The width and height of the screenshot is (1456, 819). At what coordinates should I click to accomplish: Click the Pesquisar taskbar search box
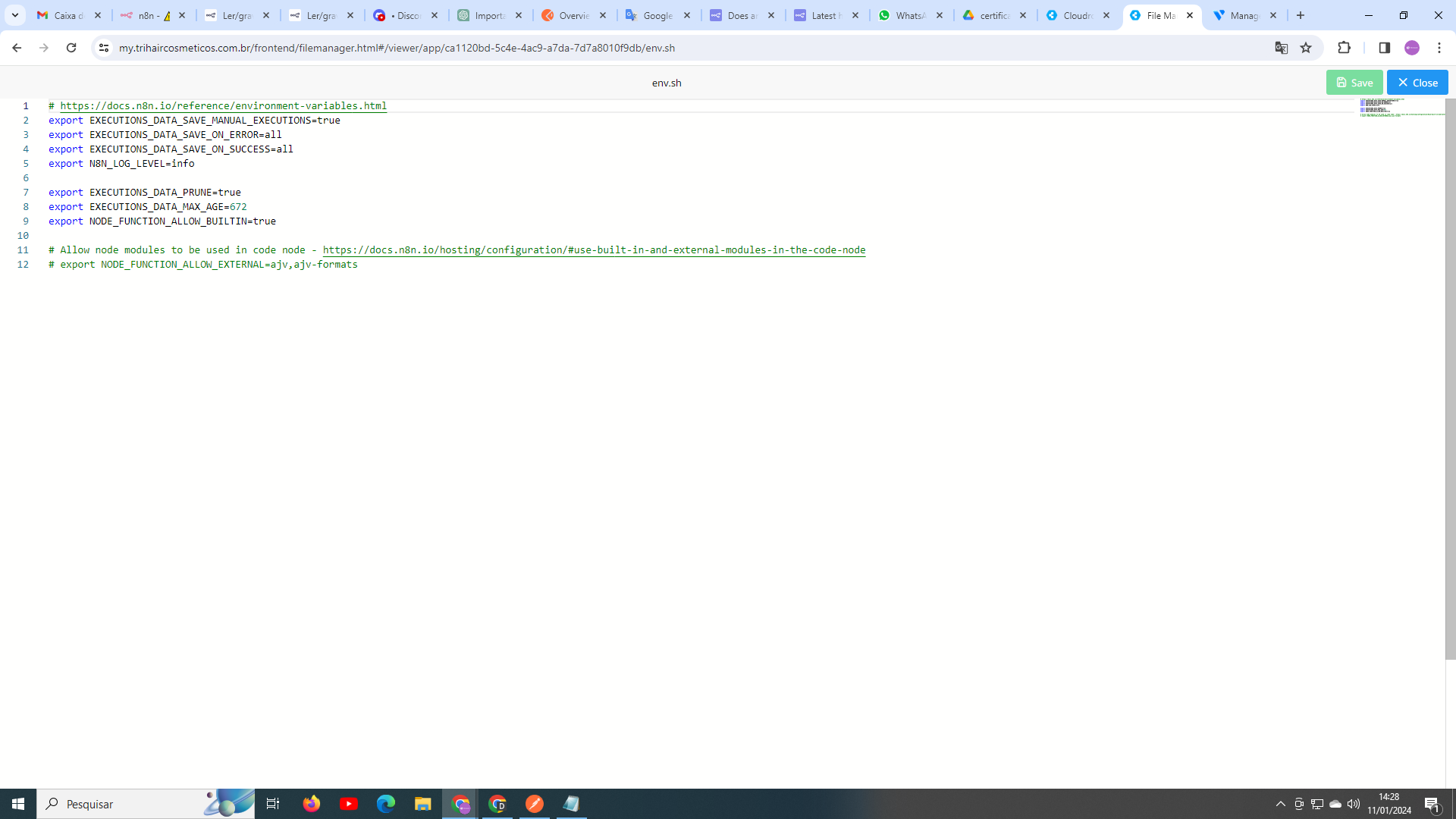point(146,804)
